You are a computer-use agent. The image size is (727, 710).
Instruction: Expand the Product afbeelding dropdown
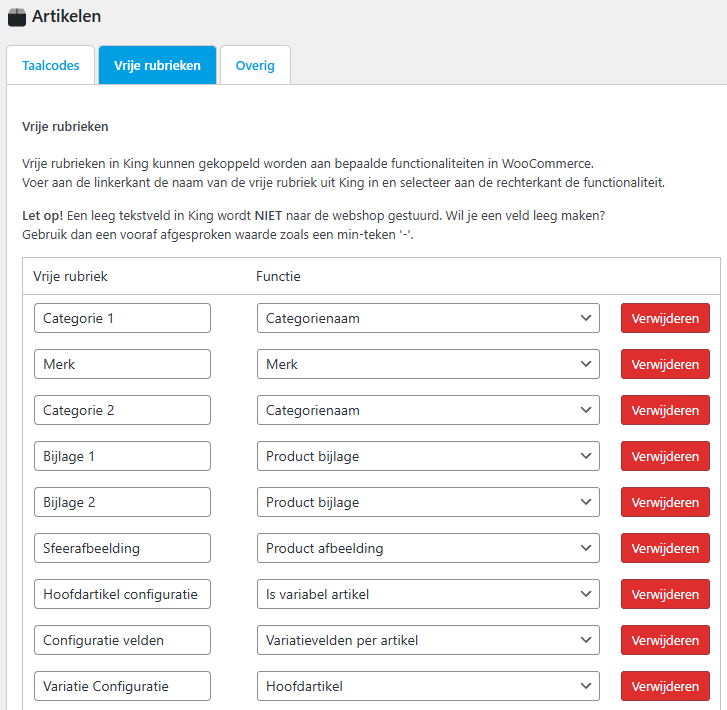[428, 548]
